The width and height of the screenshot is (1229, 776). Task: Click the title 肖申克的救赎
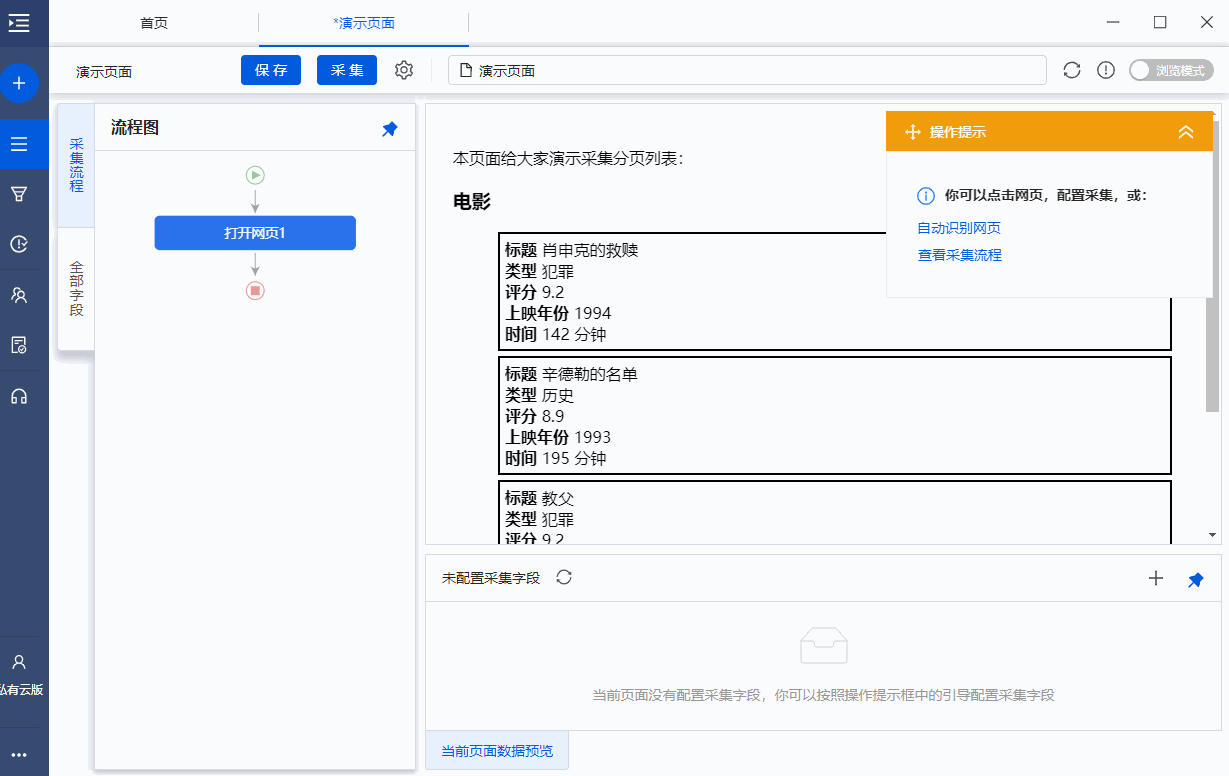[x=590, y=250]
